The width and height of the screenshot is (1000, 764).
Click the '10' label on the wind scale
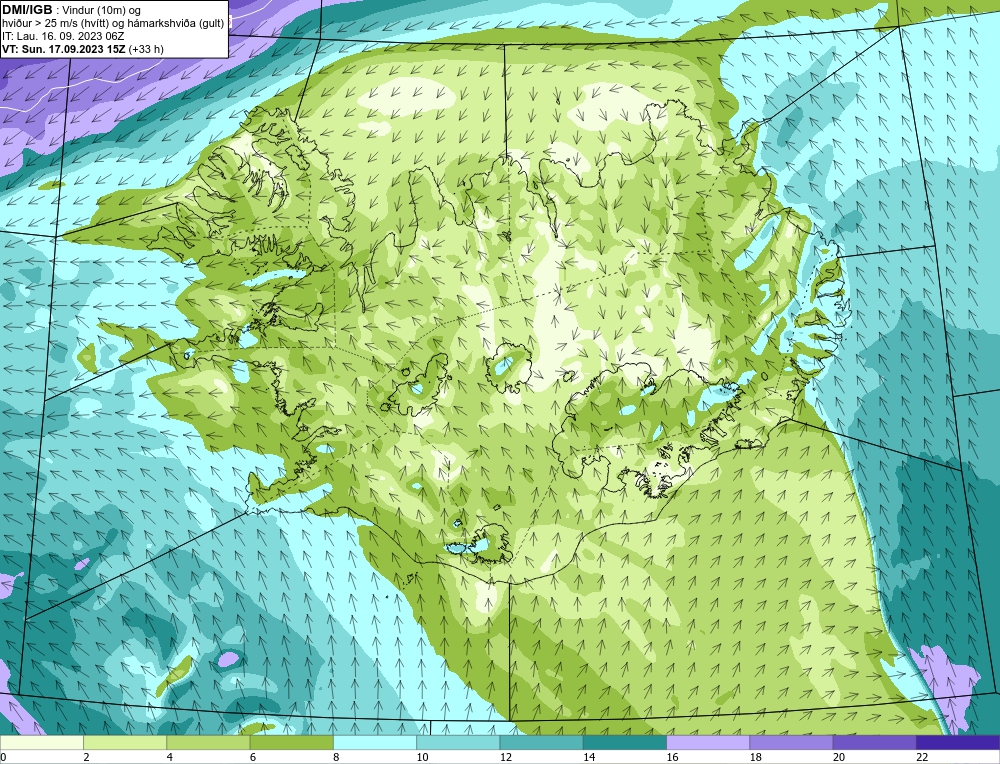click(x=422, y=757)
